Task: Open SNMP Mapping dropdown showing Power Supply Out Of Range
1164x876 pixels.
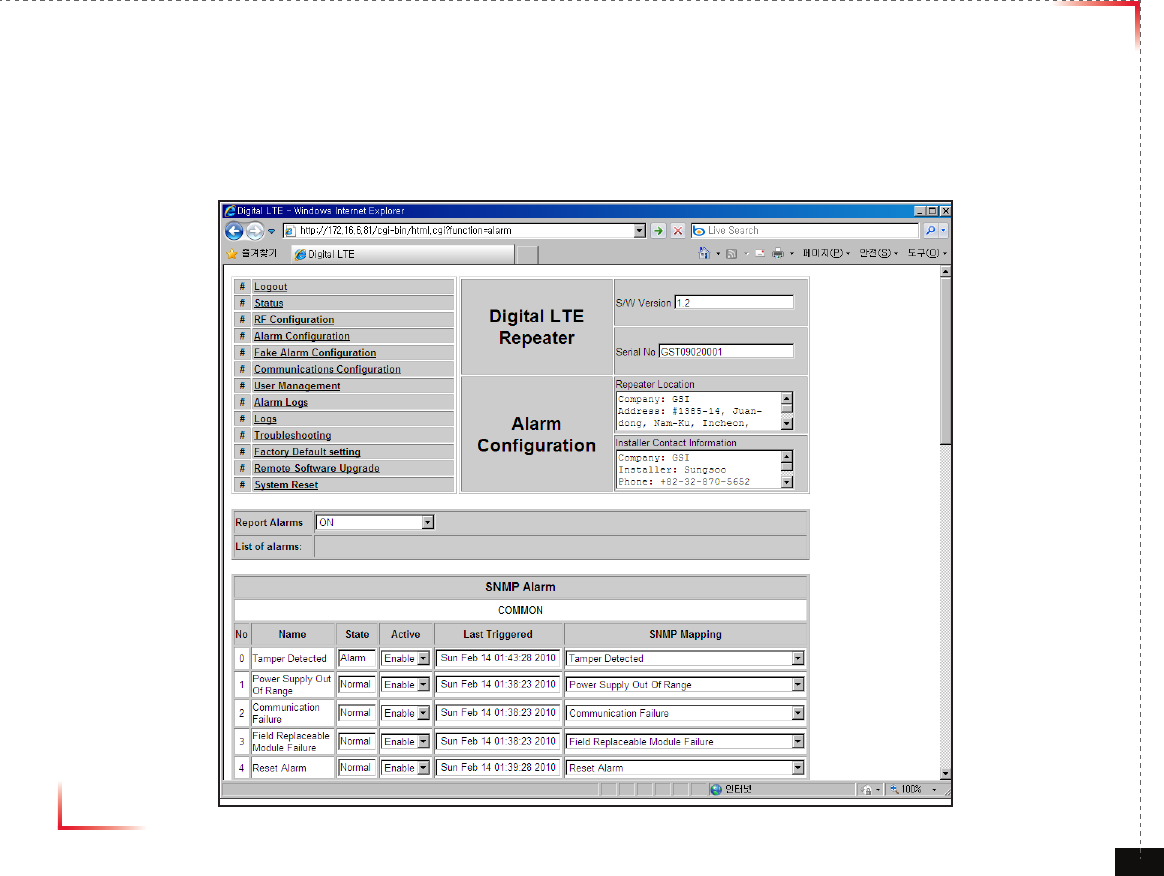Action: pyautogui.click(x=797, y=684)
